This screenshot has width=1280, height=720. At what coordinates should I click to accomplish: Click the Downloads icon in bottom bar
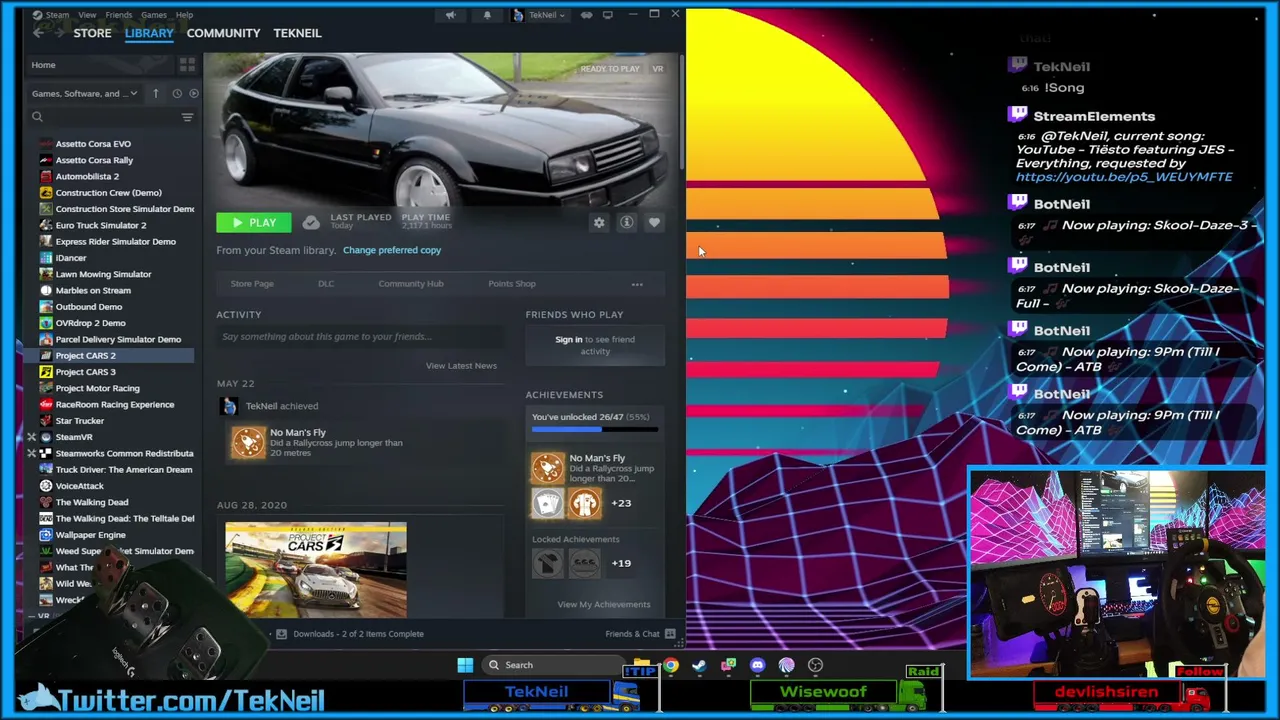(x=281, y=634)
